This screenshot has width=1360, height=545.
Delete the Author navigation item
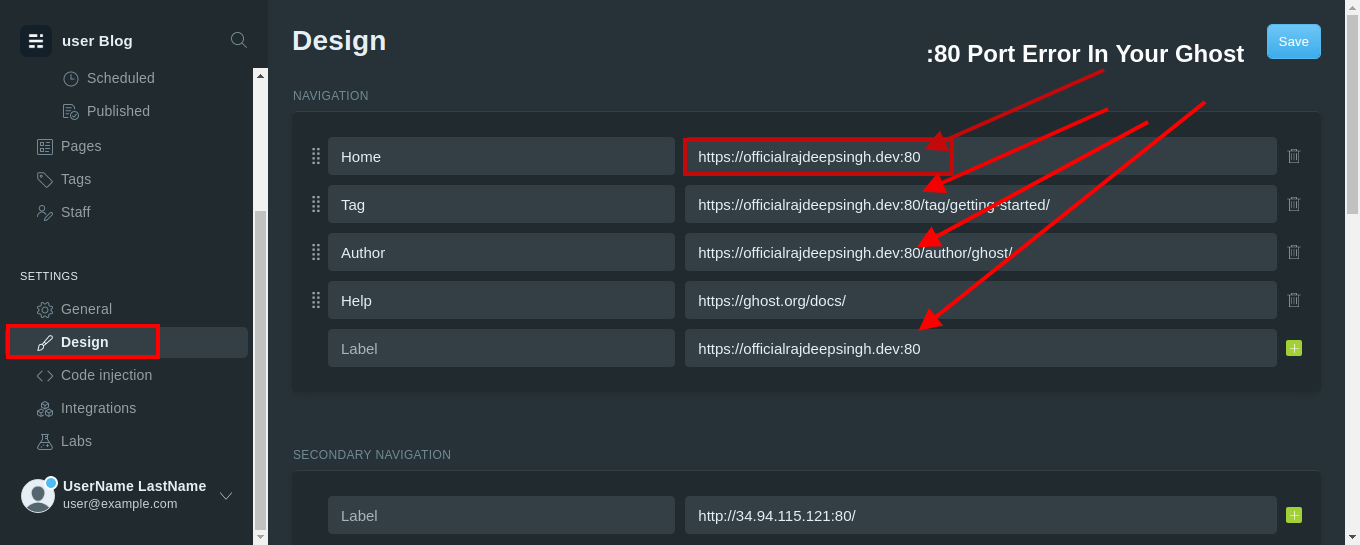[1294, 252]
